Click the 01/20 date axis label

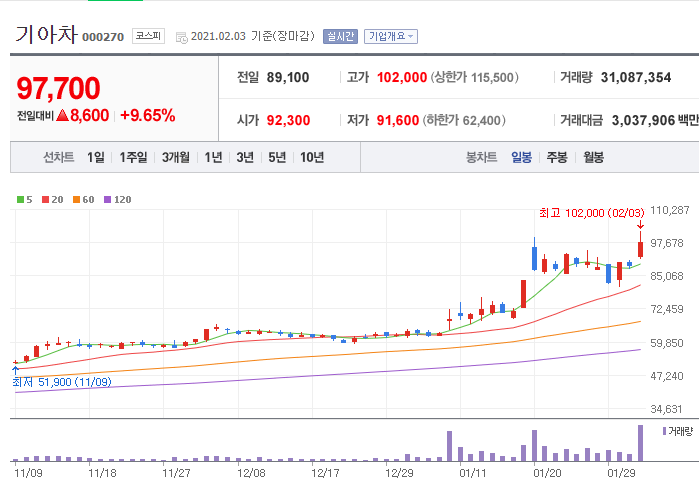click(547, 473)
